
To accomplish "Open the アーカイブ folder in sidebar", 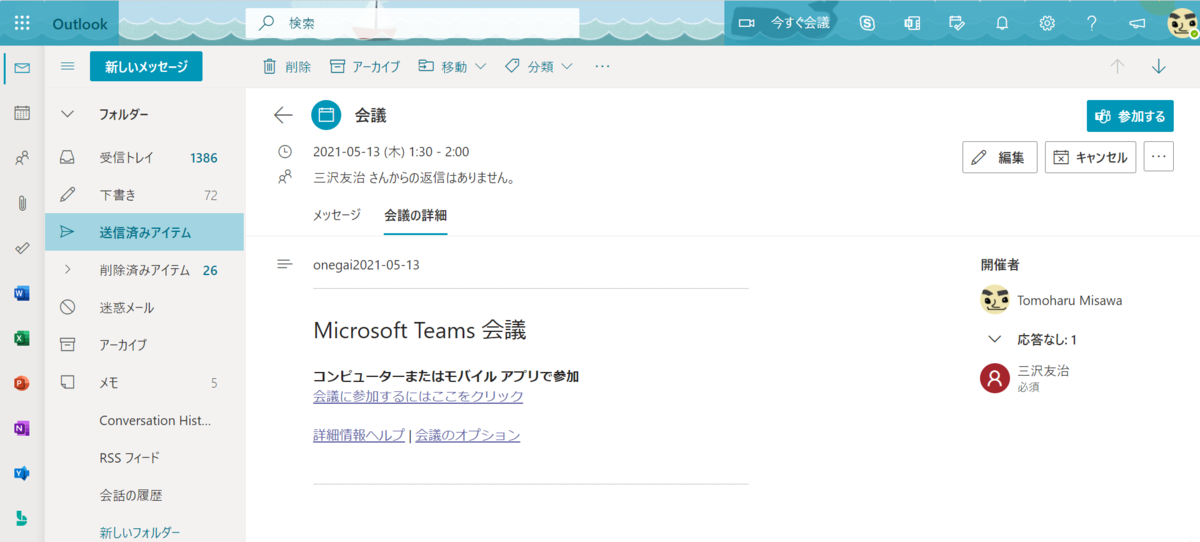I will point(145,345).
